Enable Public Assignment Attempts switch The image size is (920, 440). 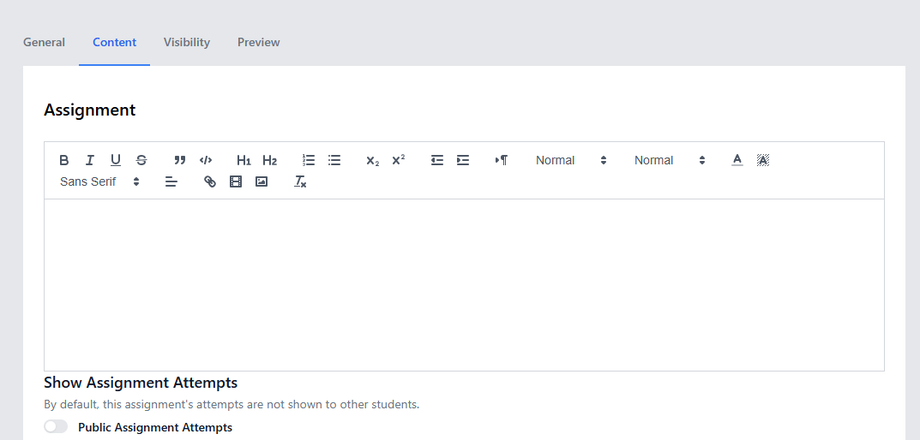(56, 427)
